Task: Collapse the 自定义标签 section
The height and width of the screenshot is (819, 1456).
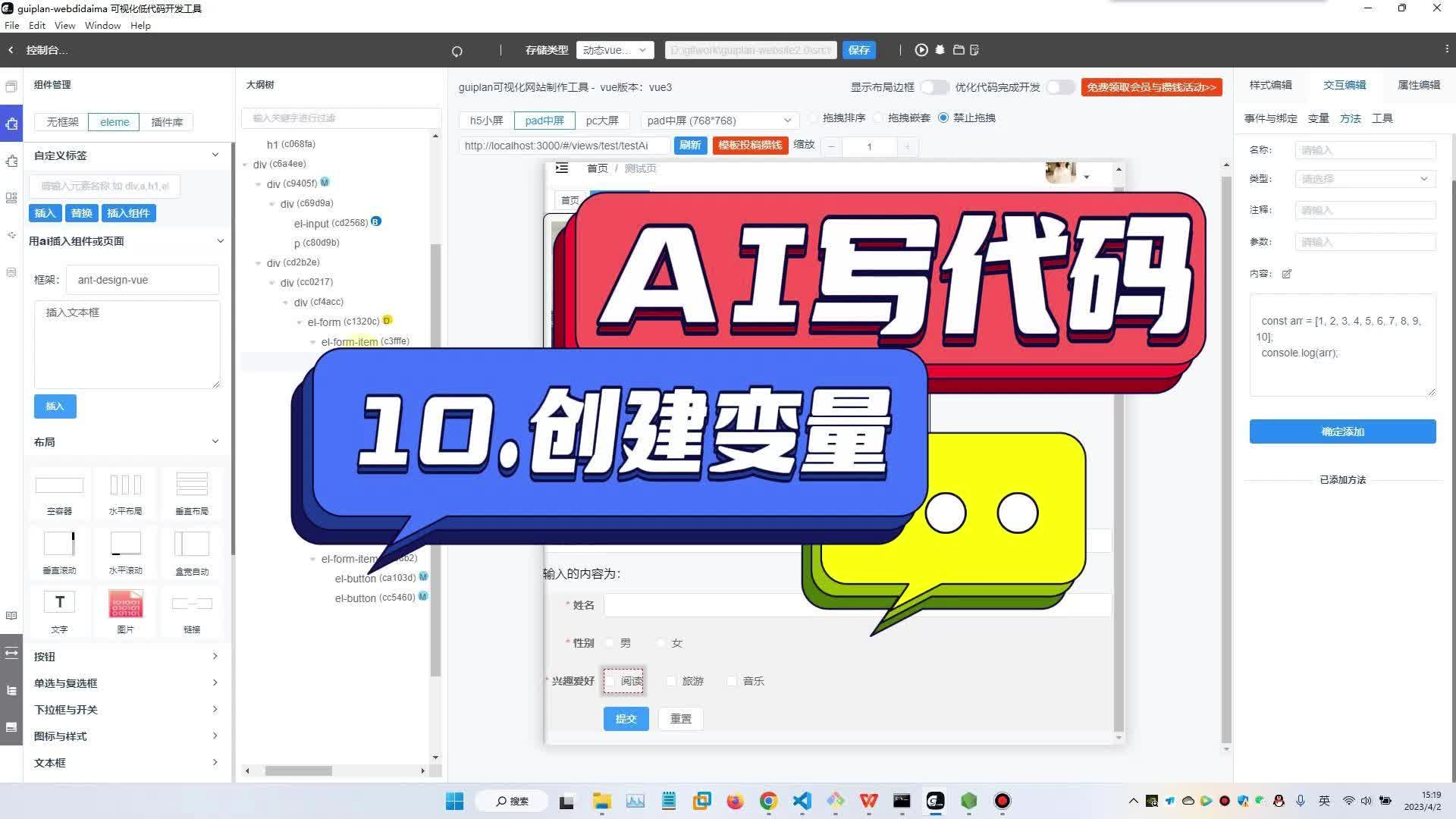Action: tap(215, 155)
